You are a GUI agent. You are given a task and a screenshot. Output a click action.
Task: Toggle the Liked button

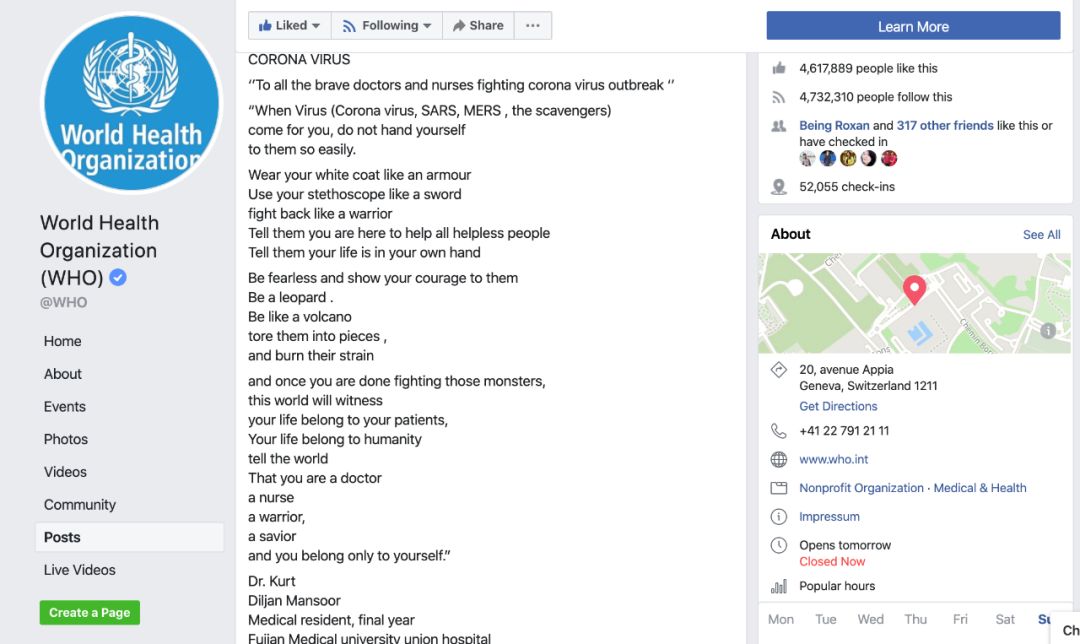click(x=290, y=26)
